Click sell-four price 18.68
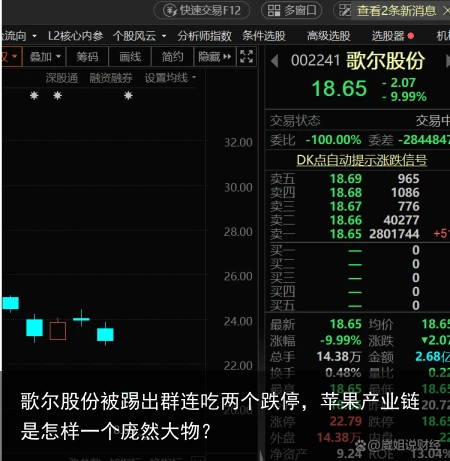 (346, 192)
